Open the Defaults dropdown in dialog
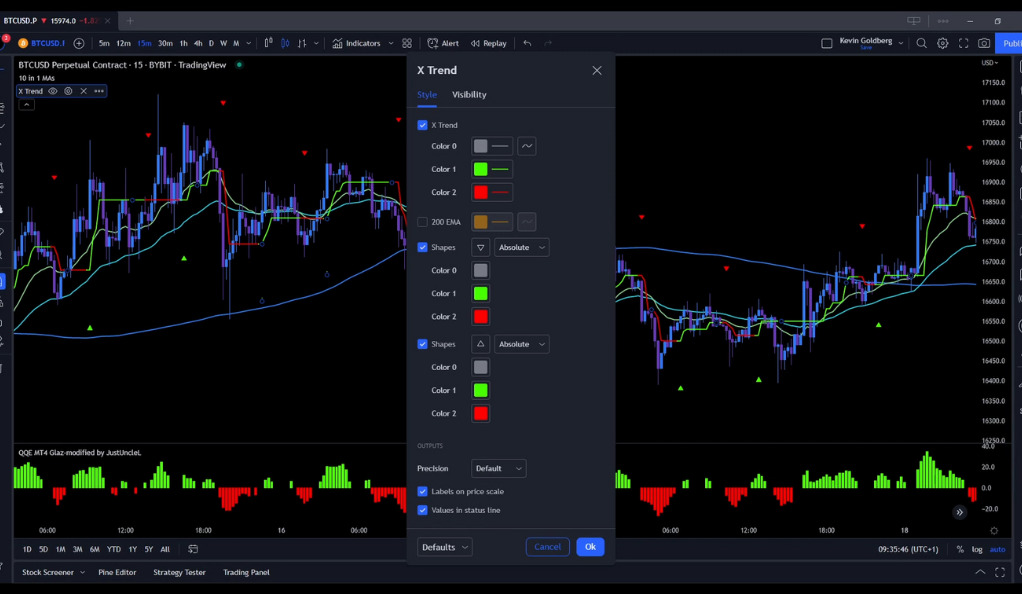 point(445,547)
